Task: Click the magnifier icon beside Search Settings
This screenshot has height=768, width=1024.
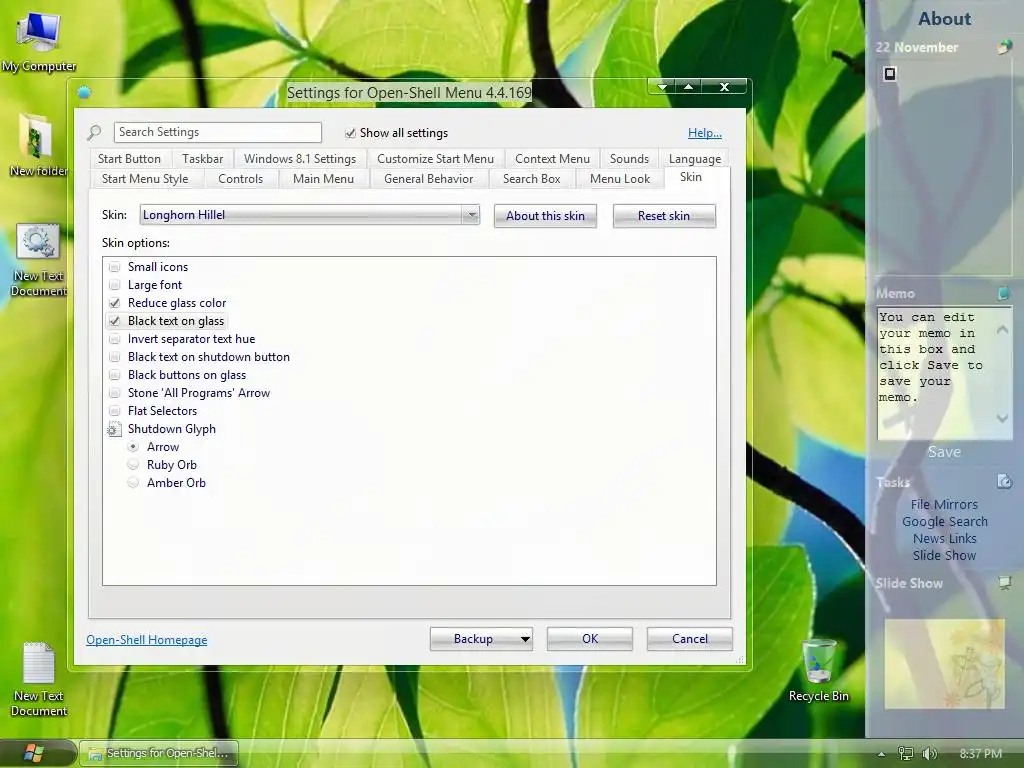Action: [x=94, y=133]
